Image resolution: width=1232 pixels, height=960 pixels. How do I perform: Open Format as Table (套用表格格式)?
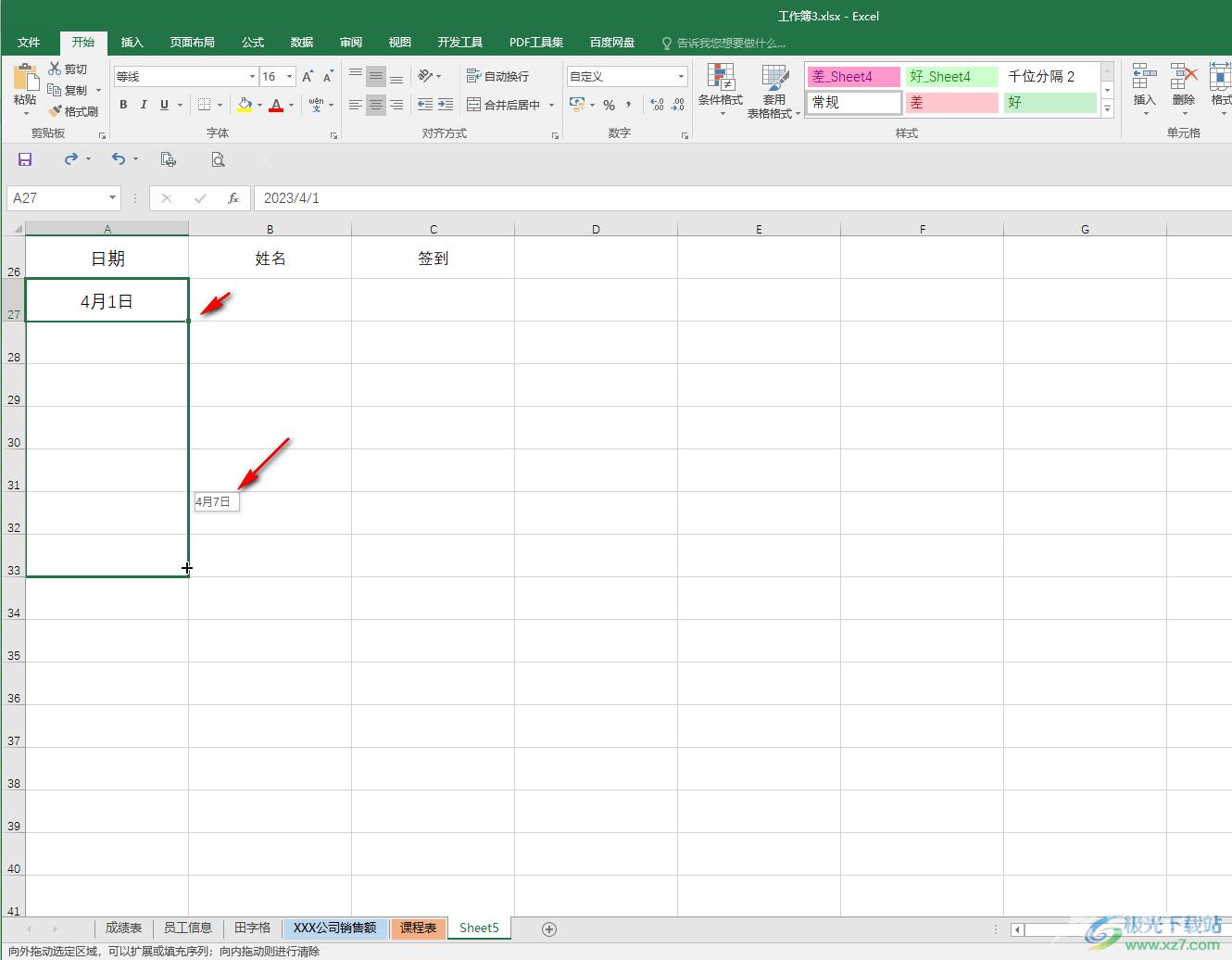pyautogui.click(x=773, y=91)
